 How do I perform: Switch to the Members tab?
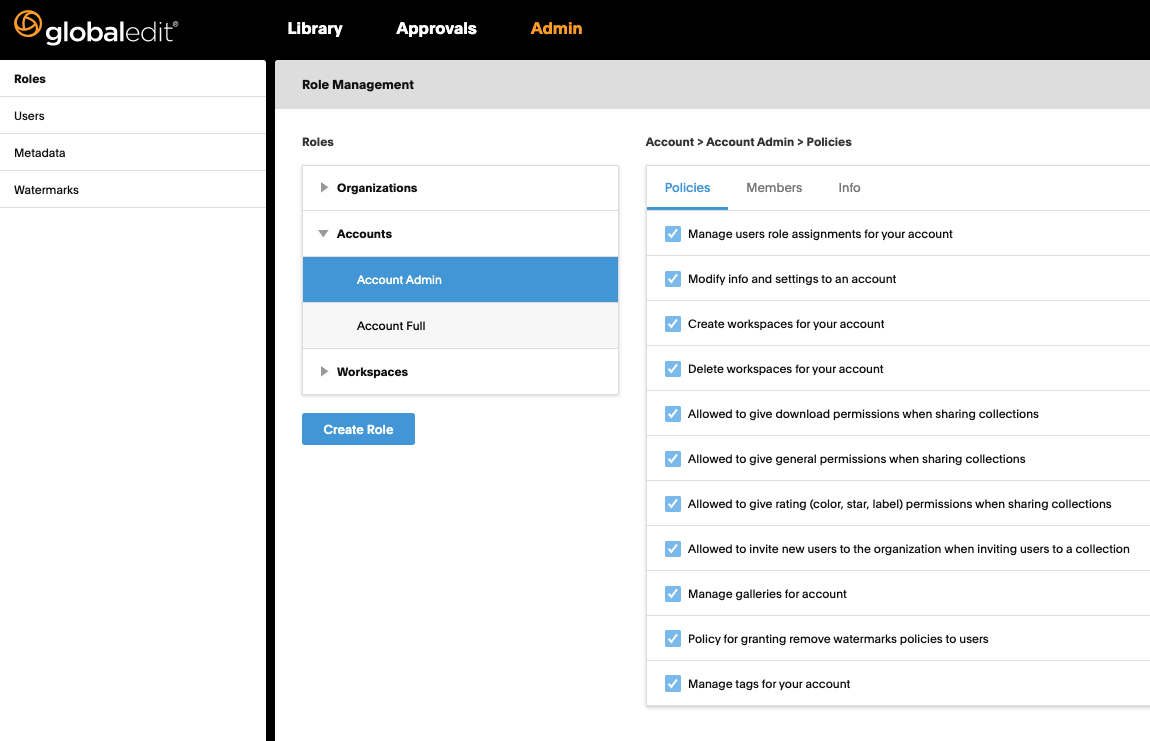click(774, 188)
